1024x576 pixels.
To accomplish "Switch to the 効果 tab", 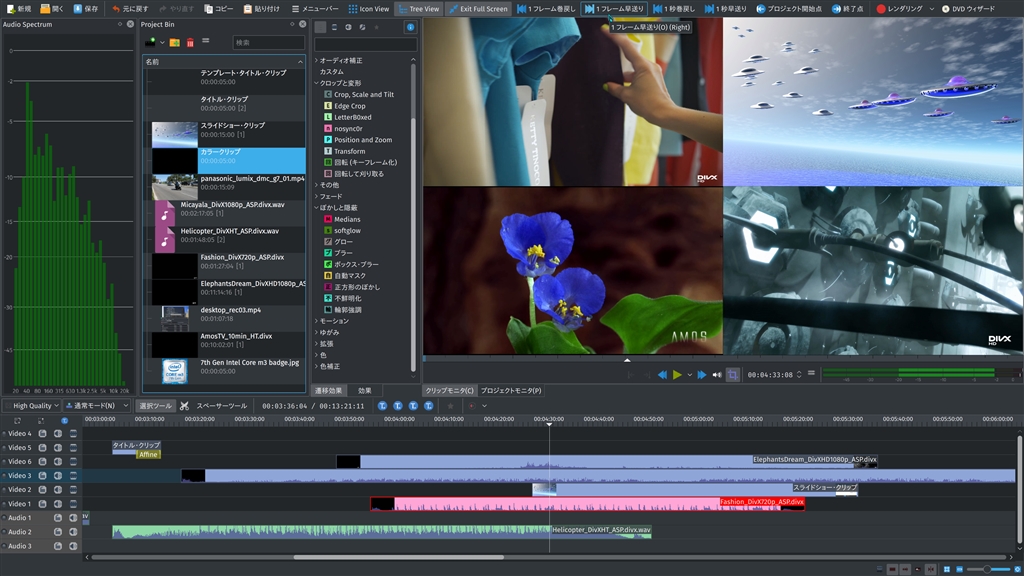I will pyautogui.click(x=365, y=391).
